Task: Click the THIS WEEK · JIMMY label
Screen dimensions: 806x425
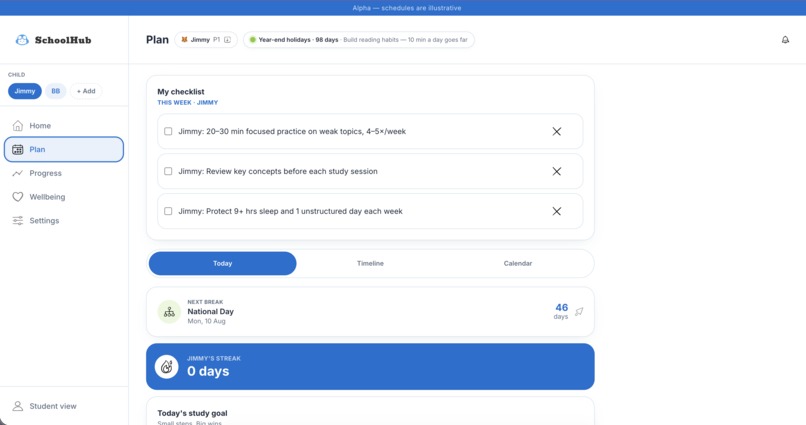Action: tap(188, 103)
